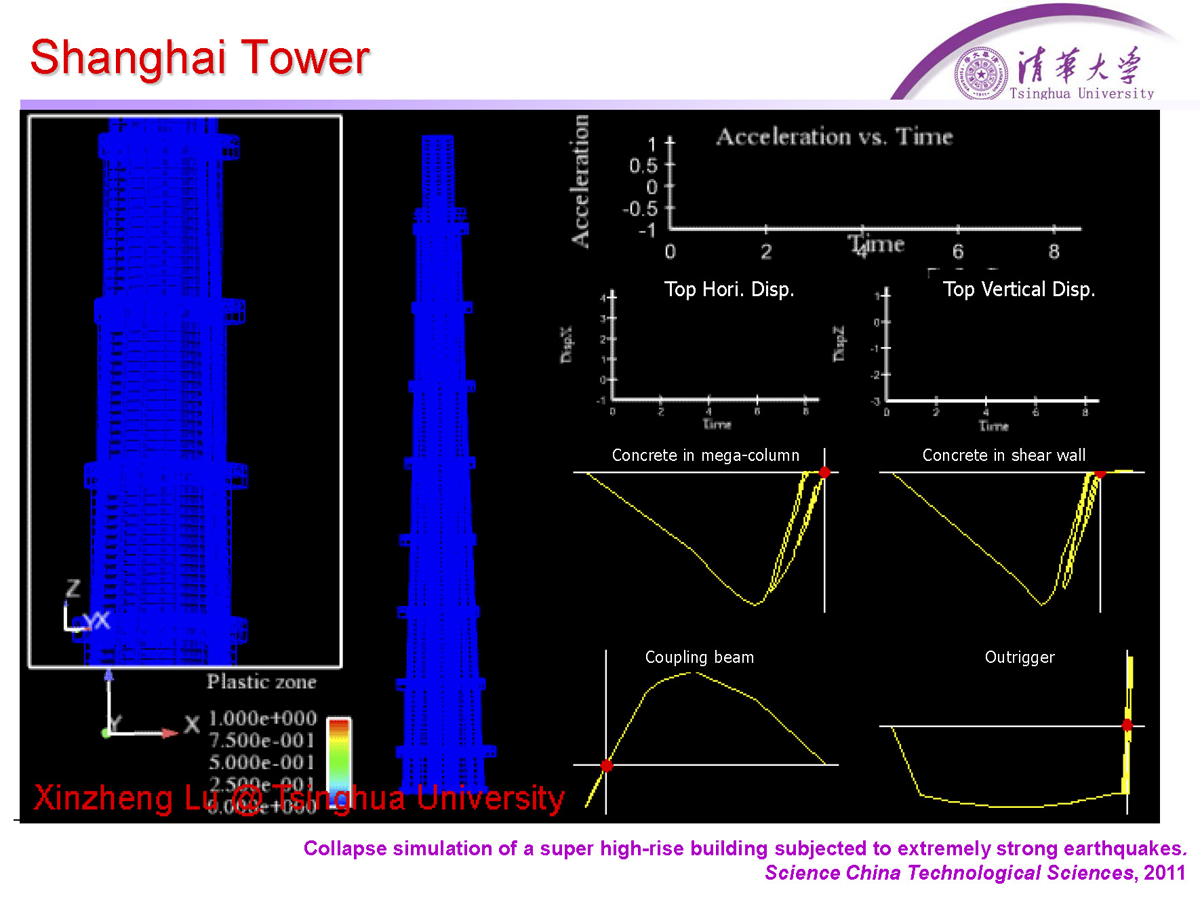Screen dimensions: 1200x900
Task: Click the "Coupling beam" label
Action: pos(699,657)
